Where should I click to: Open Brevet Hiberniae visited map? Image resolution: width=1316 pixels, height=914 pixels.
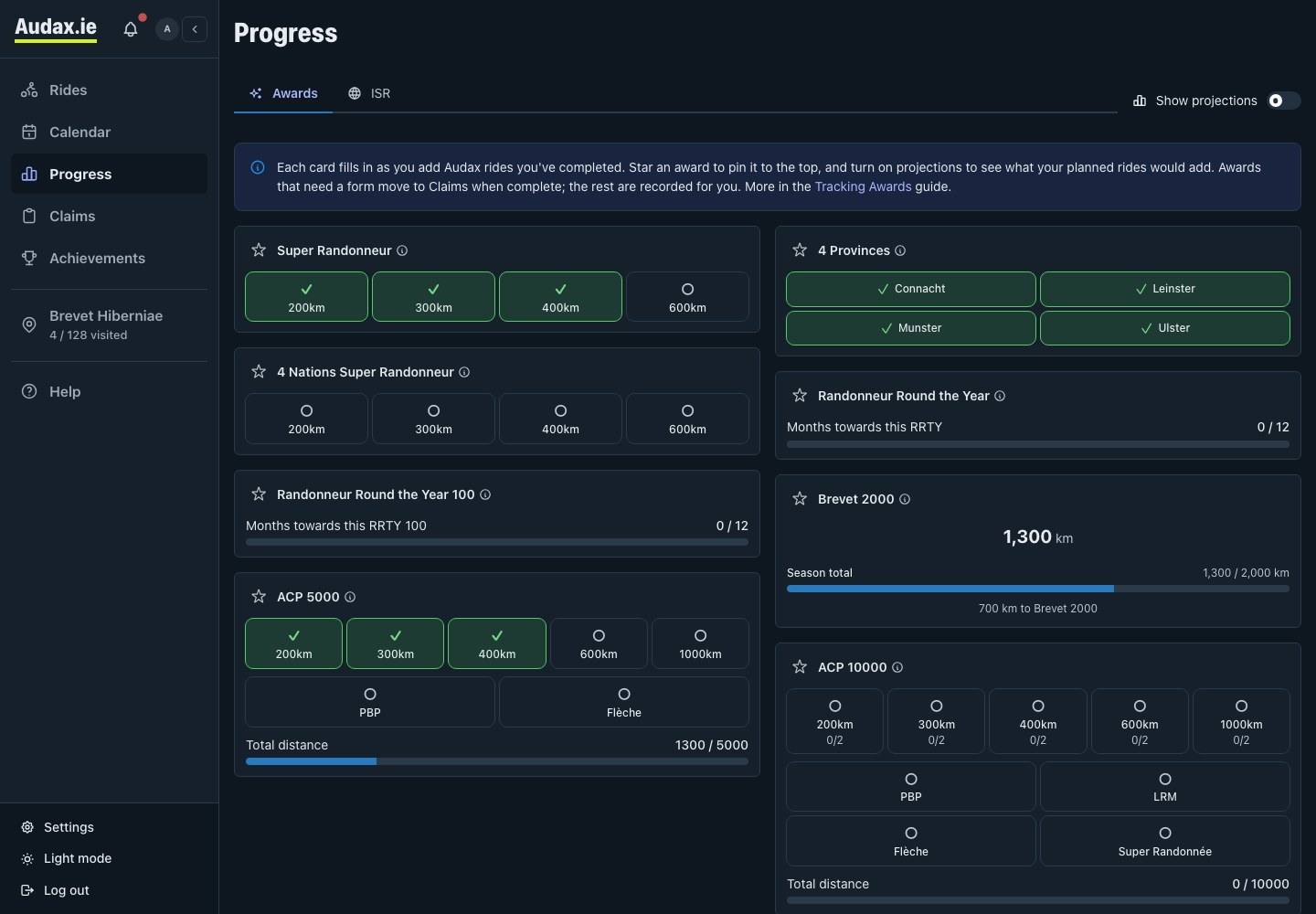[110, 324]
